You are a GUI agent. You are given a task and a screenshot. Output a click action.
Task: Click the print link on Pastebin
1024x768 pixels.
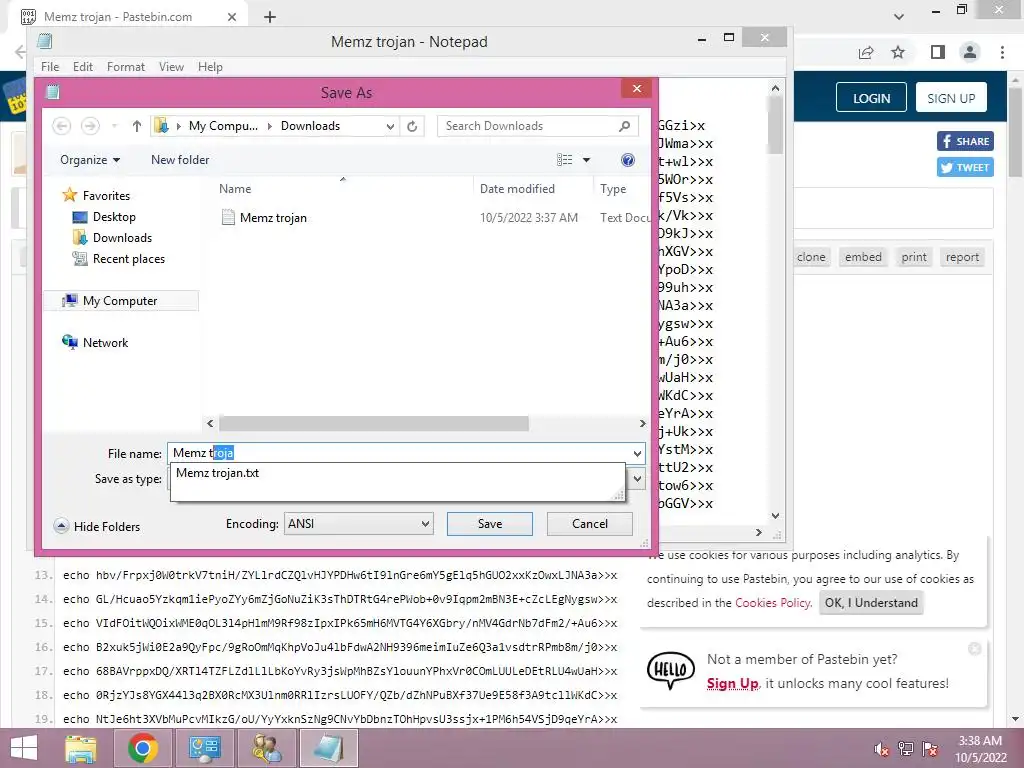[914, 257]
